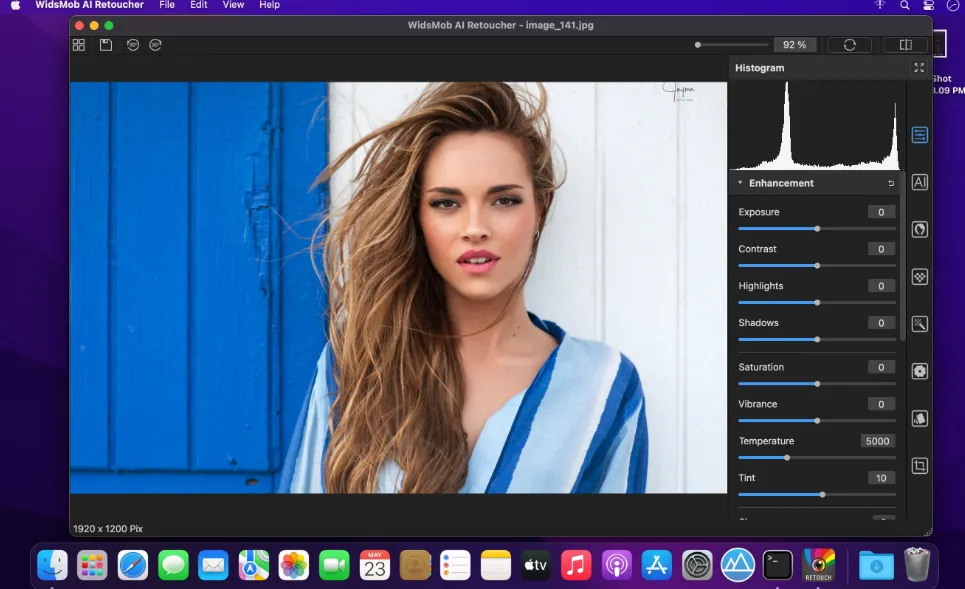Open the View menu
Image resolution: width=965 pixels, height=589 pixels.
coord(233,5)
